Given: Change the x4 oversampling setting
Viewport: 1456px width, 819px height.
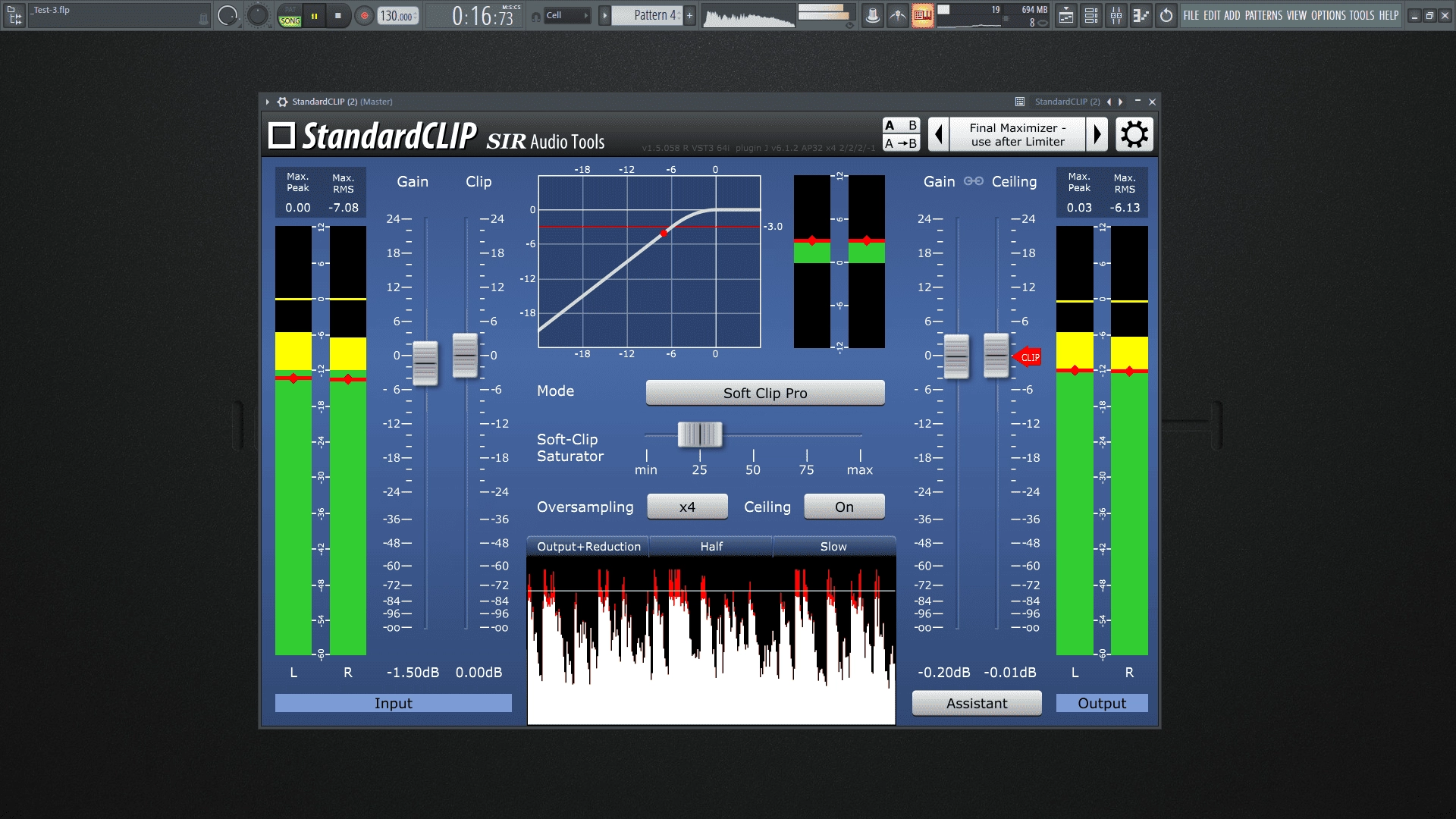Looking at the screenshot, I should click(x=687, y=507).
